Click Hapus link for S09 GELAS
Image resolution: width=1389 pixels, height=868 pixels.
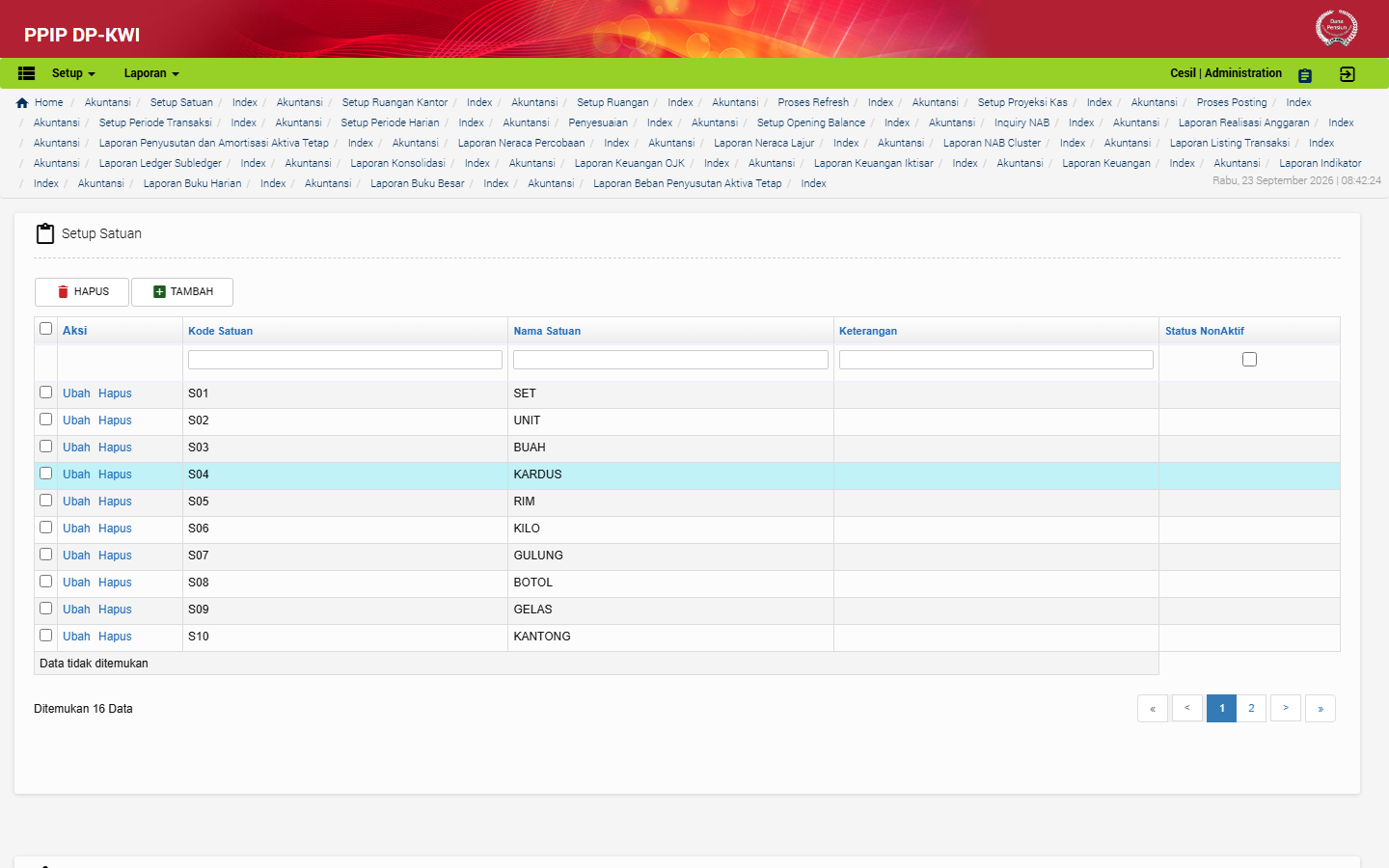(115, 610)
